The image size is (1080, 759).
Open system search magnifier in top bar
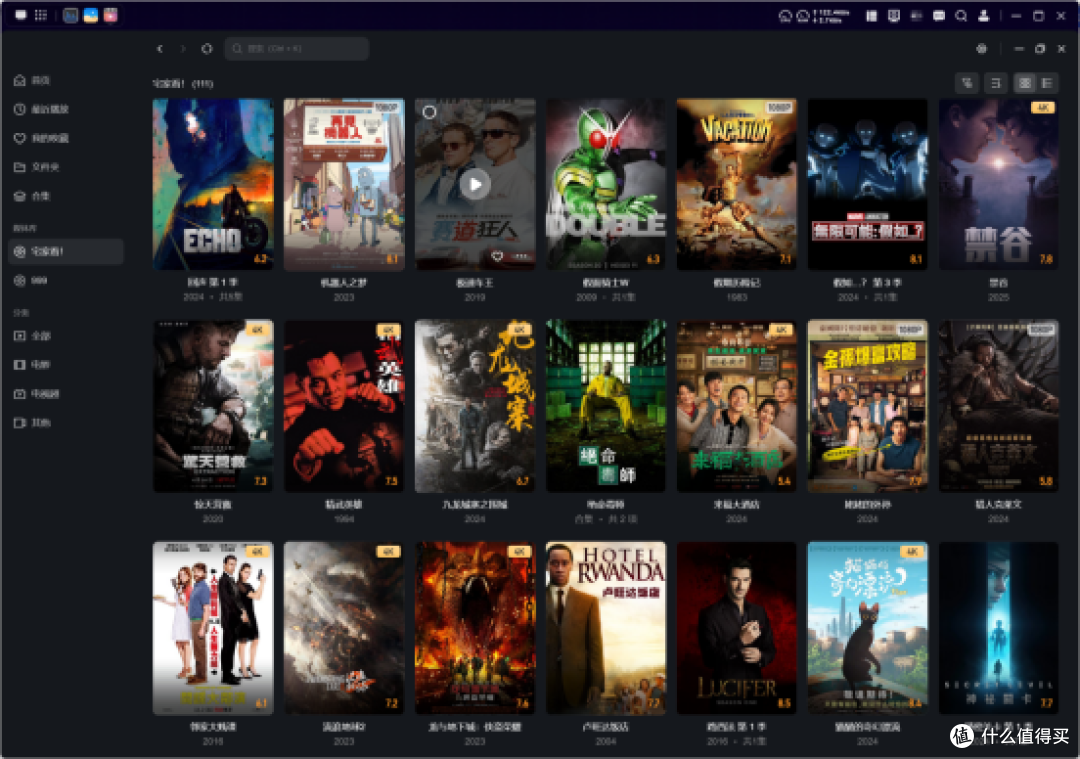coord(961,16)
